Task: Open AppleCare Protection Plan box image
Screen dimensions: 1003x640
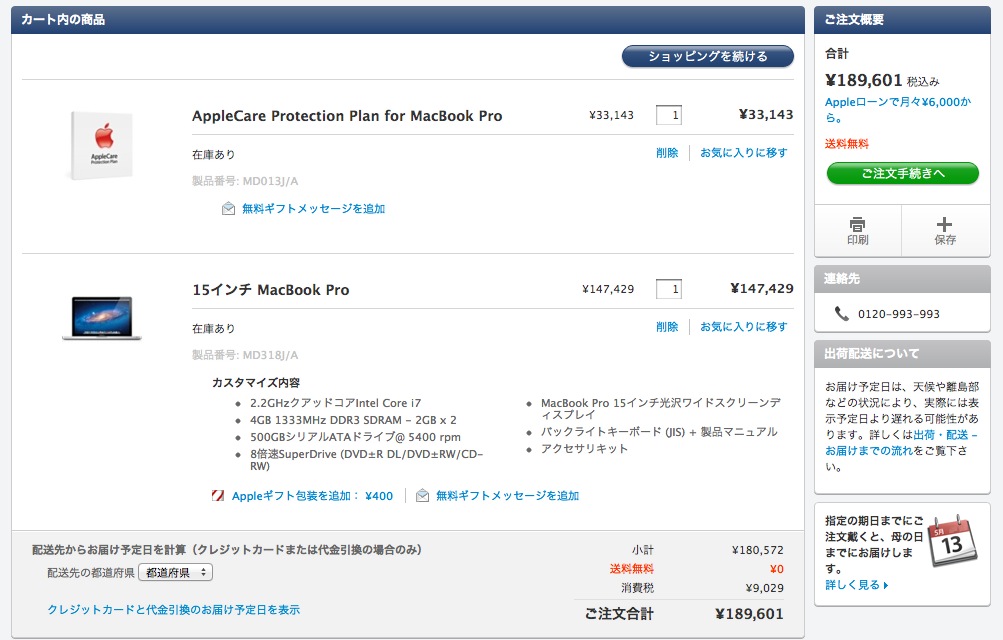Action: 102,146
